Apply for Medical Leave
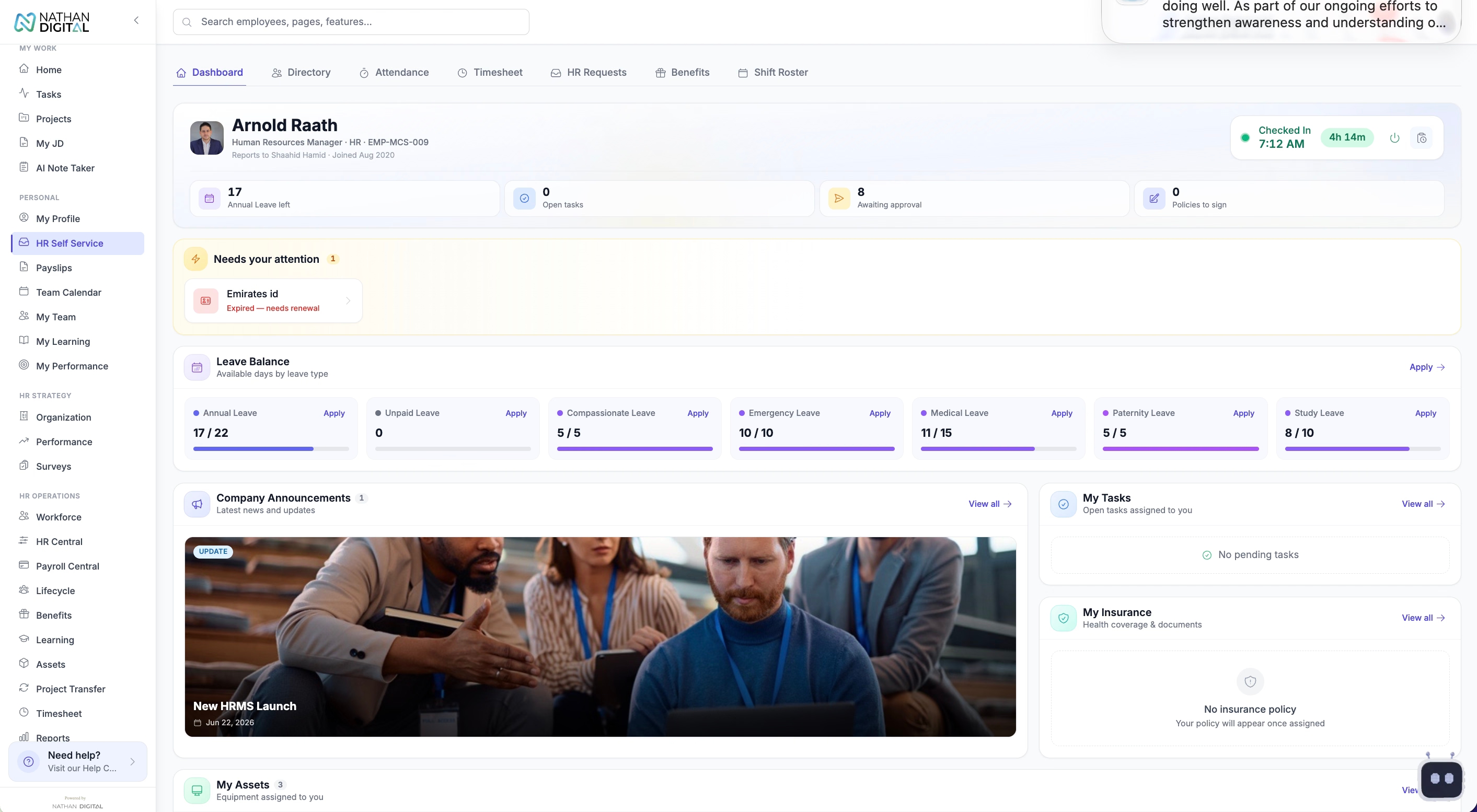The image size is (1477, 812). [x=1061, y=413]
